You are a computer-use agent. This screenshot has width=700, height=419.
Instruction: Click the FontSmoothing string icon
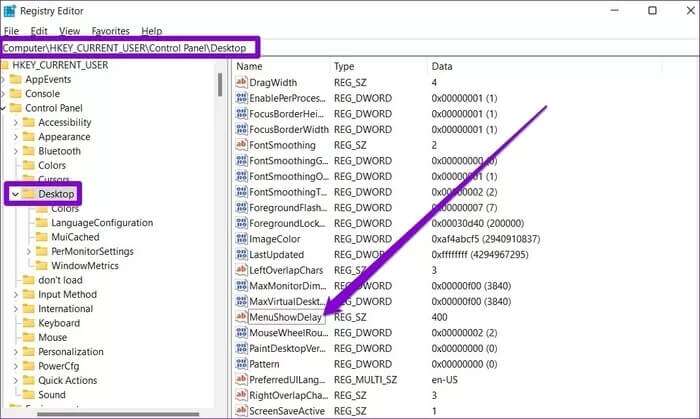[241, 145]
